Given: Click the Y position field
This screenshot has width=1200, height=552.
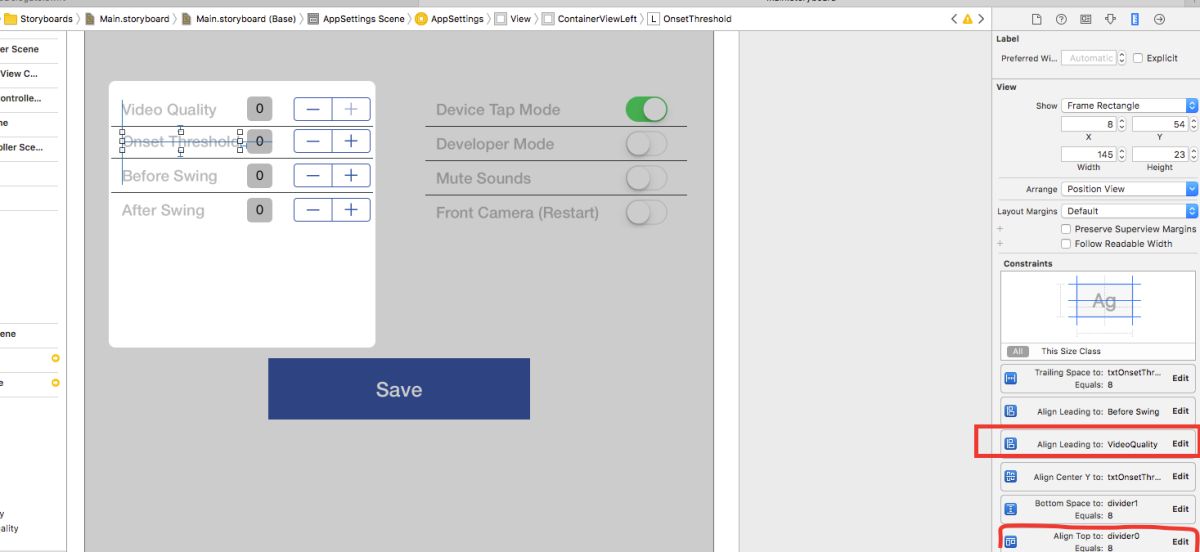Looking at the screenshot, I should (1160, 124).
